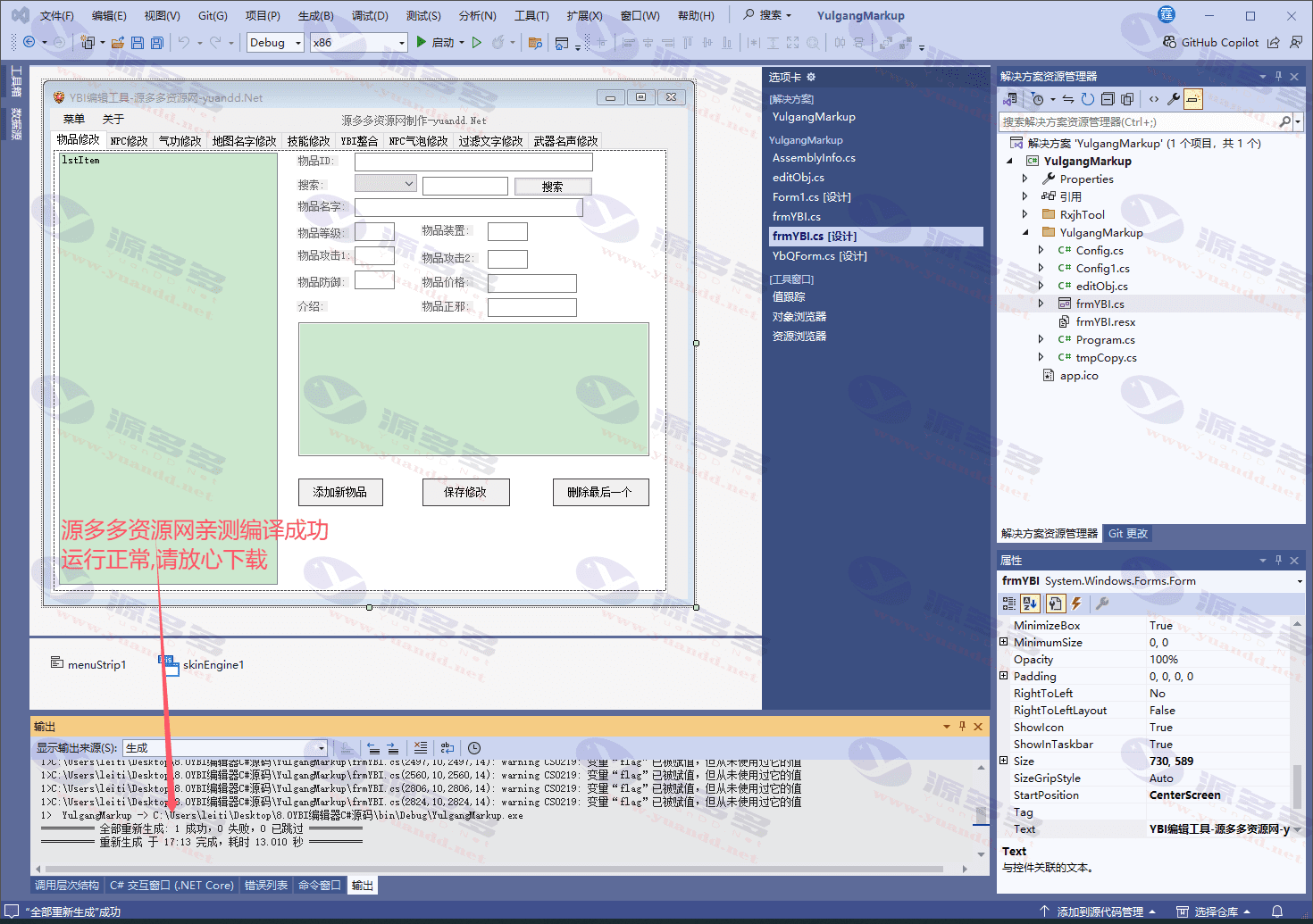Open the 工具(T) tools menu
Viewport: 1313px width, 924px height.
click(x=531, y=15)
